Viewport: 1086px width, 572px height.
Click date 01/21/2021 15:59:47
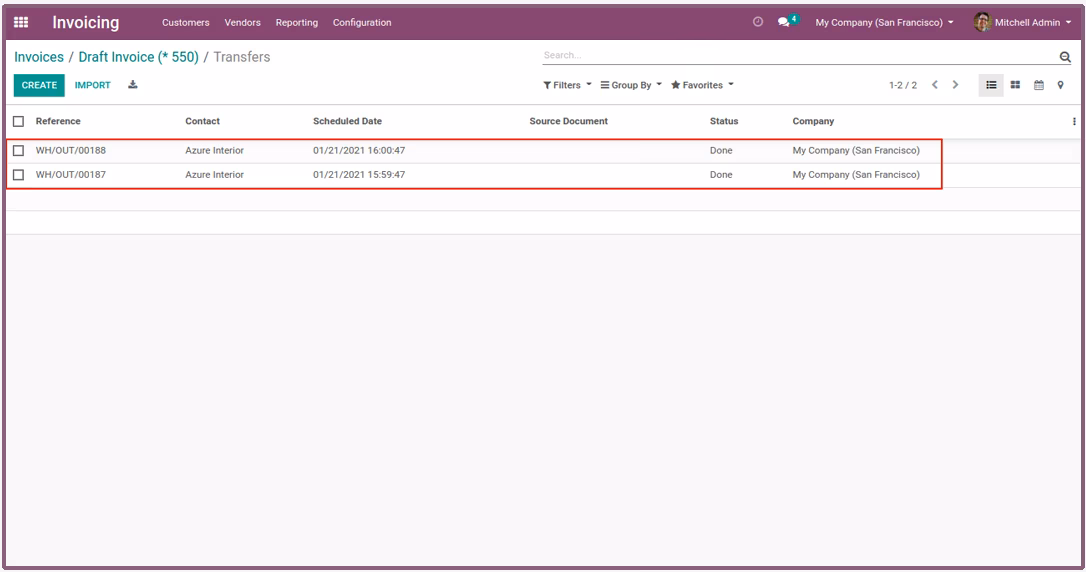click(x=359, y=175)
